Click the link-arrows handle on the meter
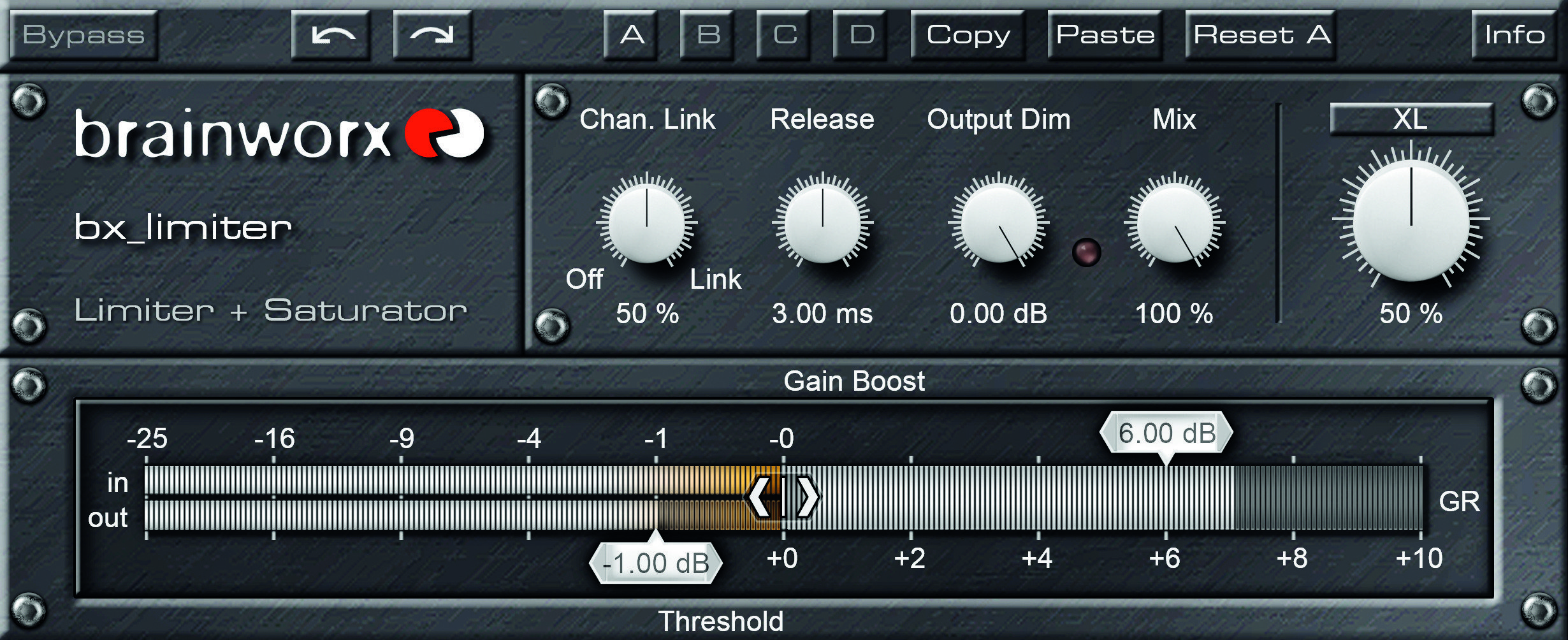Viewport: 1568px width, 640px height. (783, 497)
